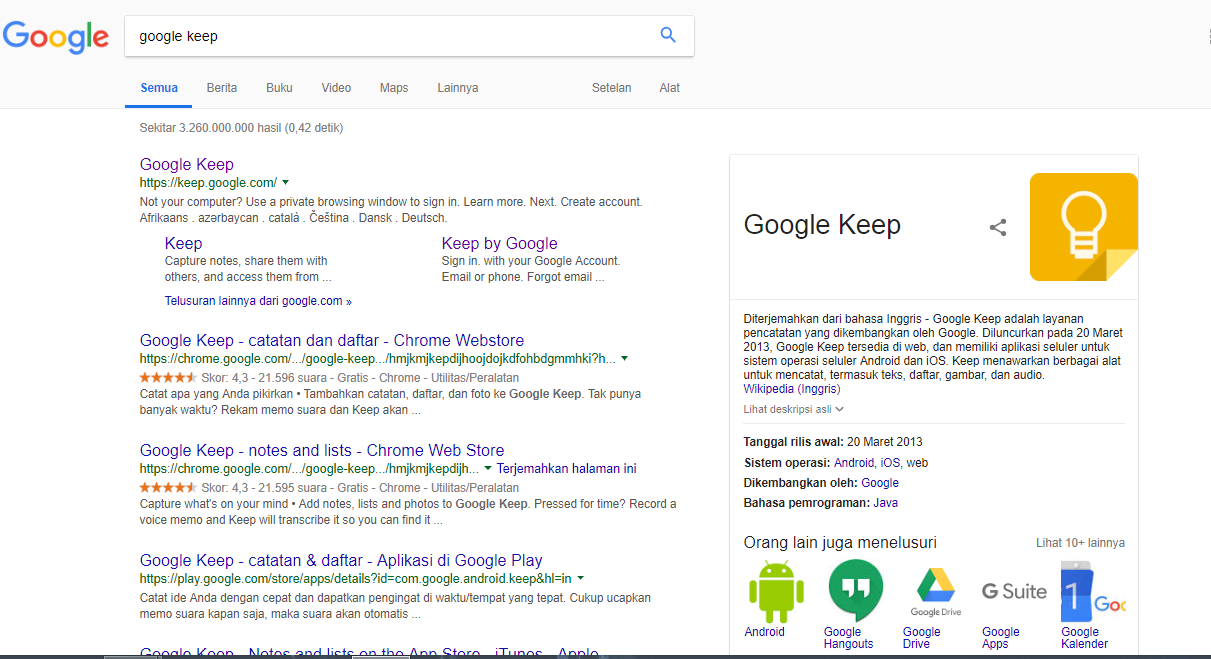
Task: Switch to the Buku tab
Action: [x=279, y=88]
